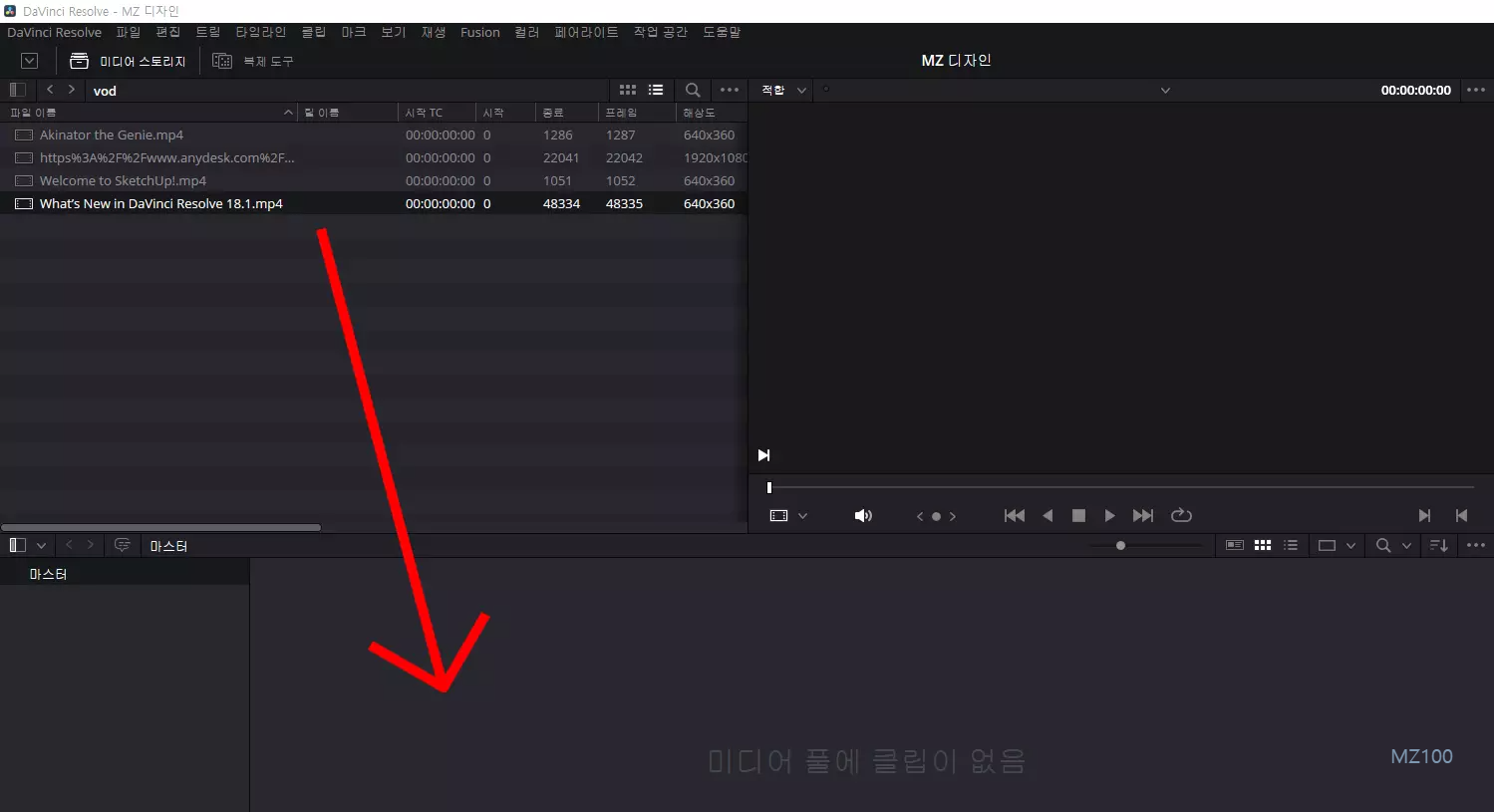Screen dimensions: 1494x812
Task: Click the media pool sync bin icon
Action: pyautogui.click(x=123, y=545)
